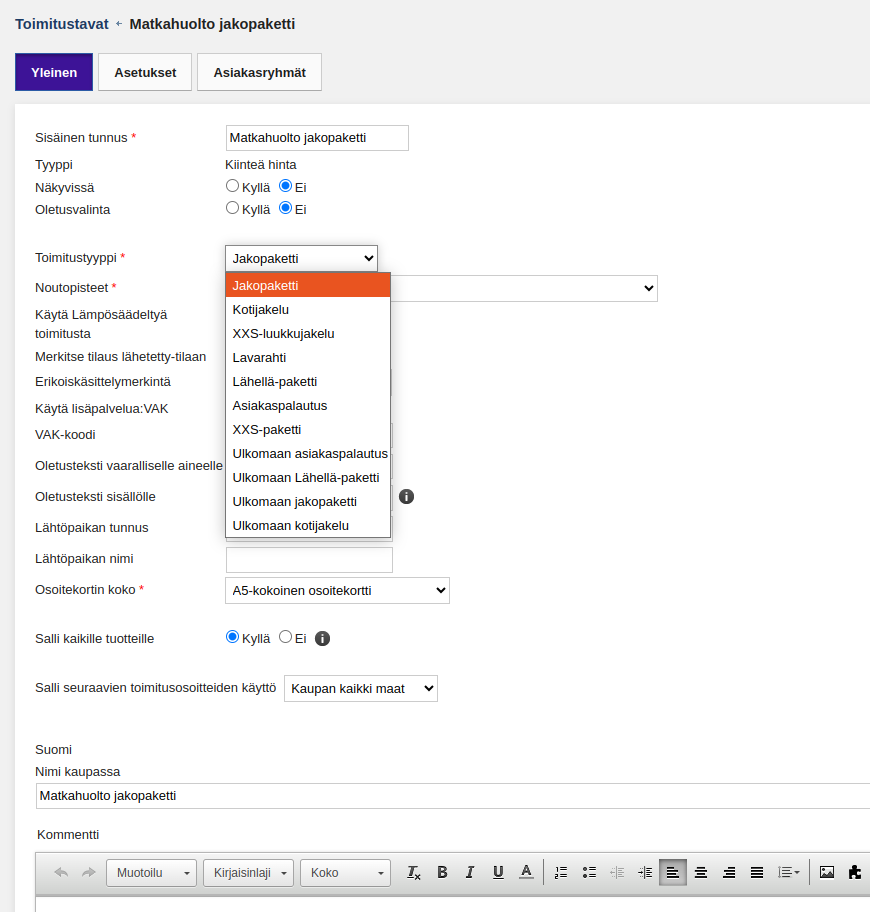This screenshot has width=870, height=912.
Task: Toggle italic formatting
Action: click(470, 872)
